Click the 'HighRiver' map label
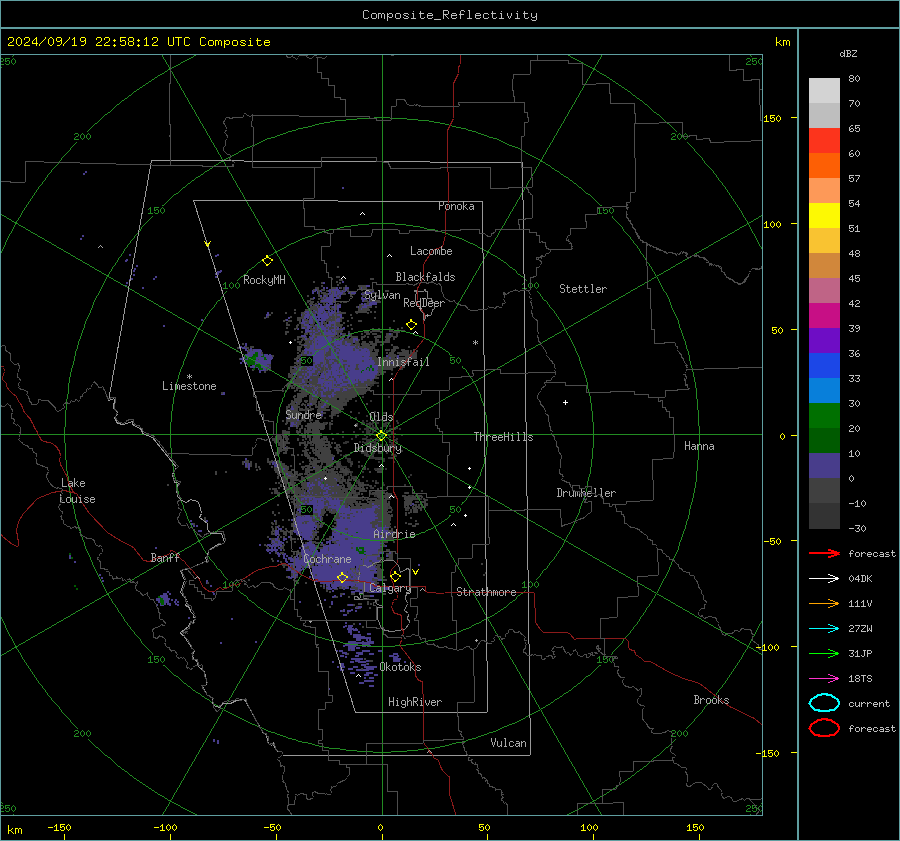900x841 pixels. 415,702
